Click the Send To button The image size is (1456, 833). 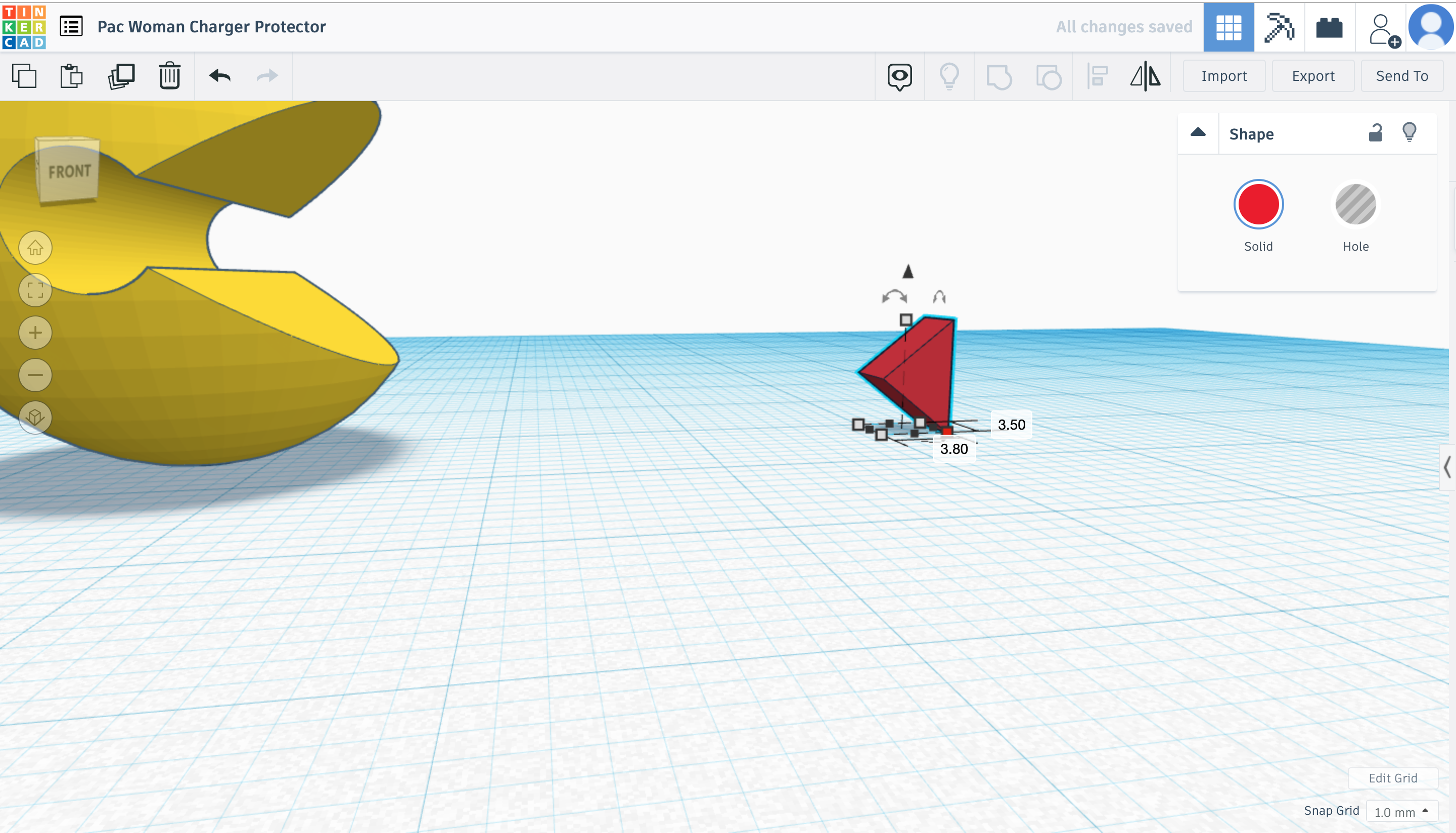coord(1401,76)
